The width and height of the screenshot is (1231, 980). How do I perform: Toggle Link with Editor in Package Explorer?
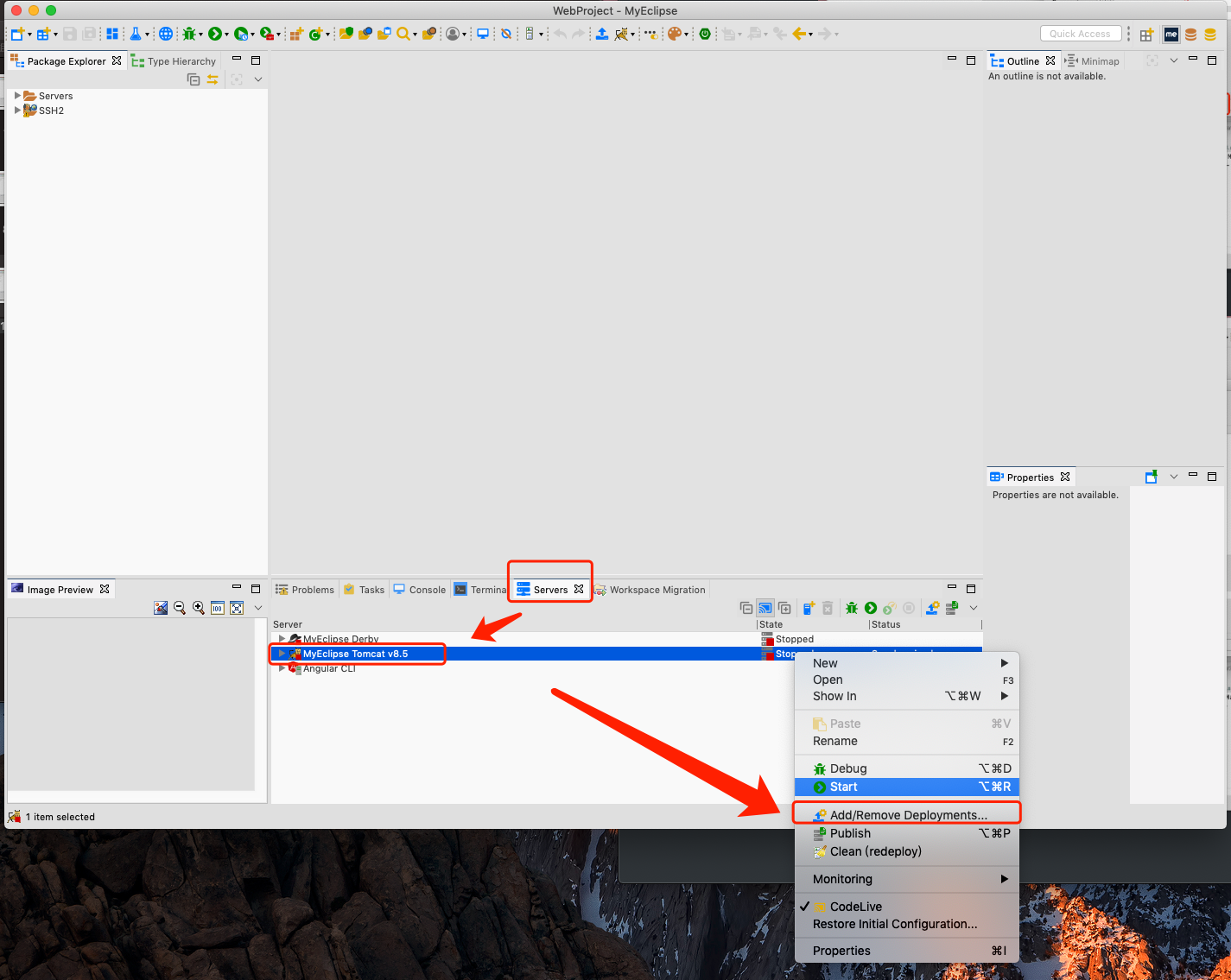tap(213, 79)
